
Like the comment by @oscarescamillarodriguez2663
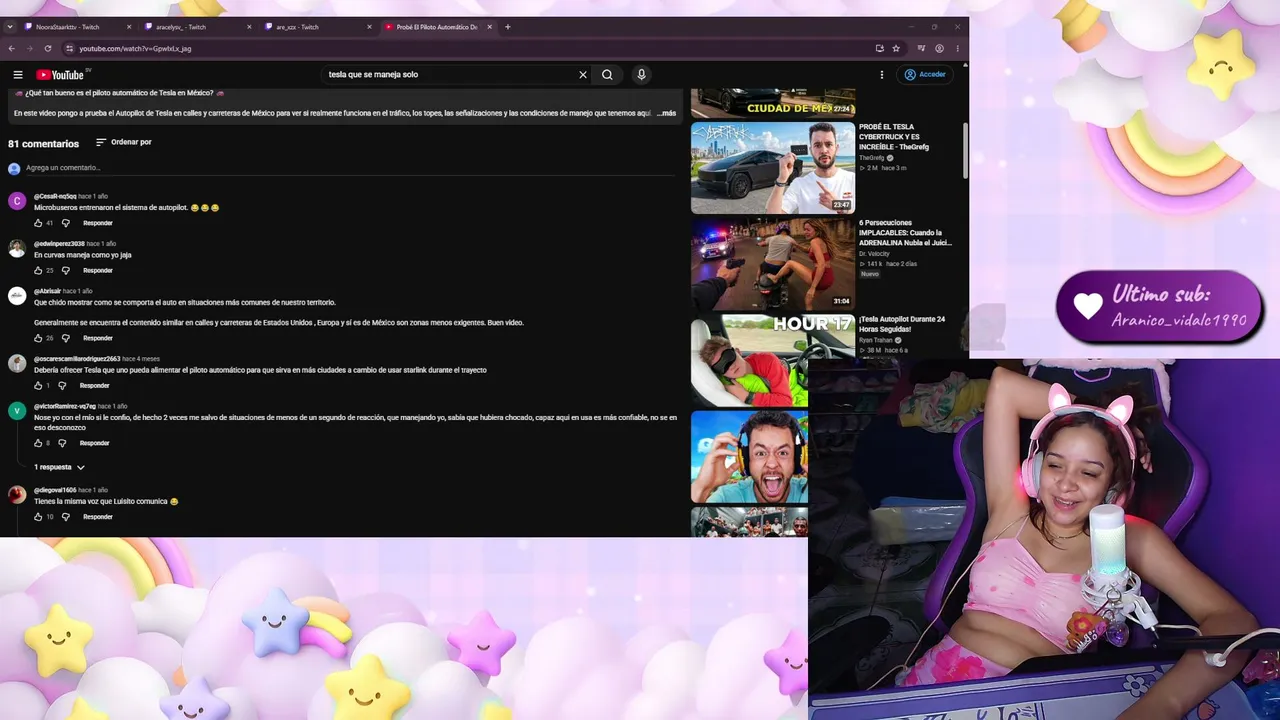[x=38, y=386]
